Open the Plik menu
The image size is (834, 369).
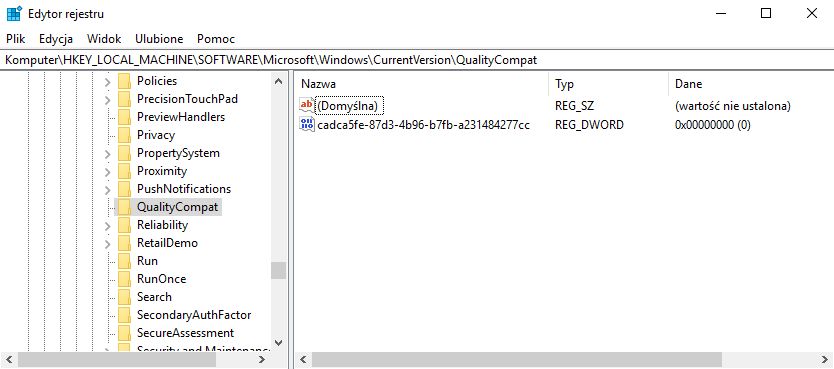point(16,39)
